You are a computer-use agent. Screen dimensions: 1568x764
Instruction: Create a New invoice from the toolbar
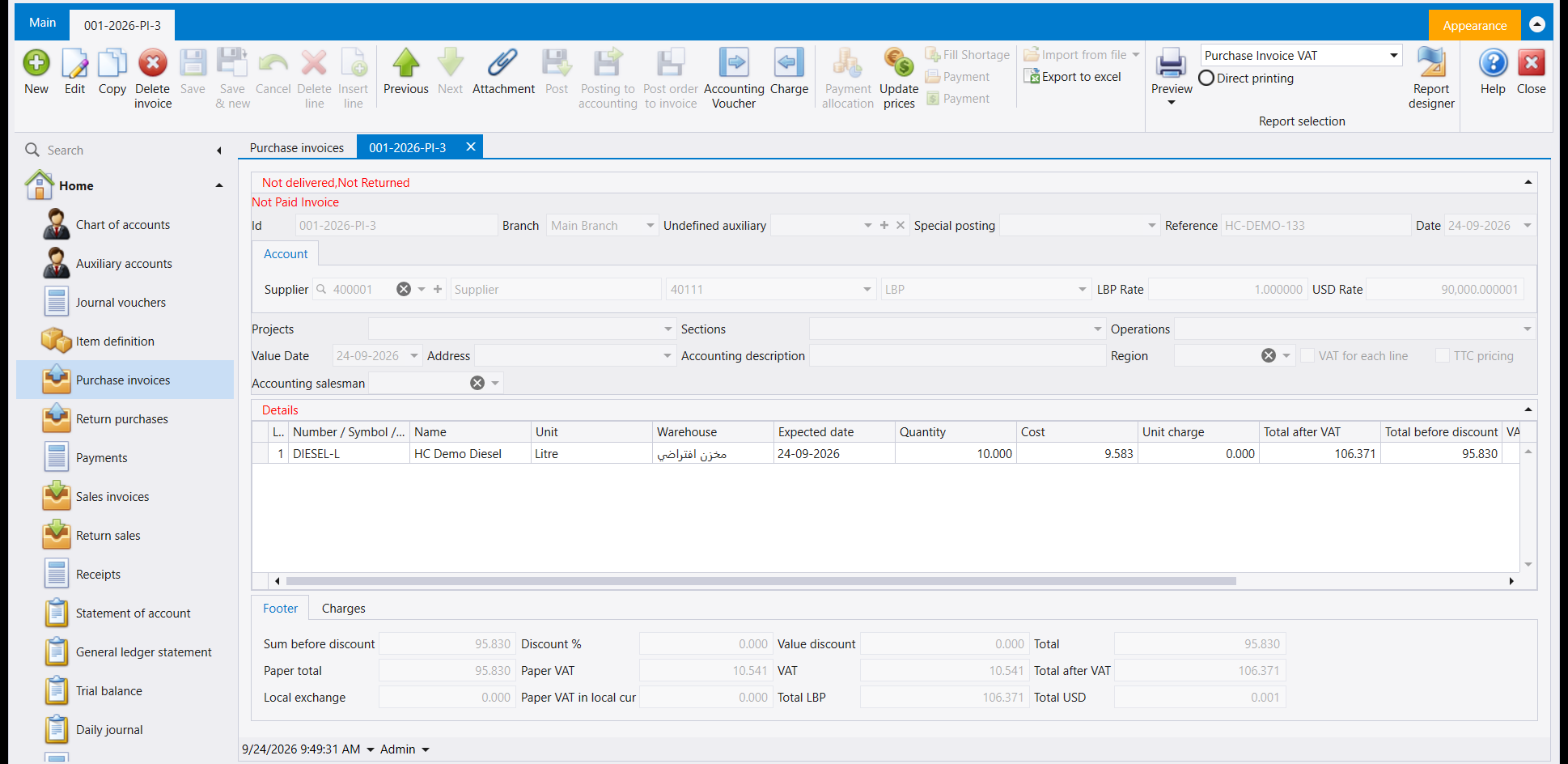pyautogui.click(x=36, y=72)
